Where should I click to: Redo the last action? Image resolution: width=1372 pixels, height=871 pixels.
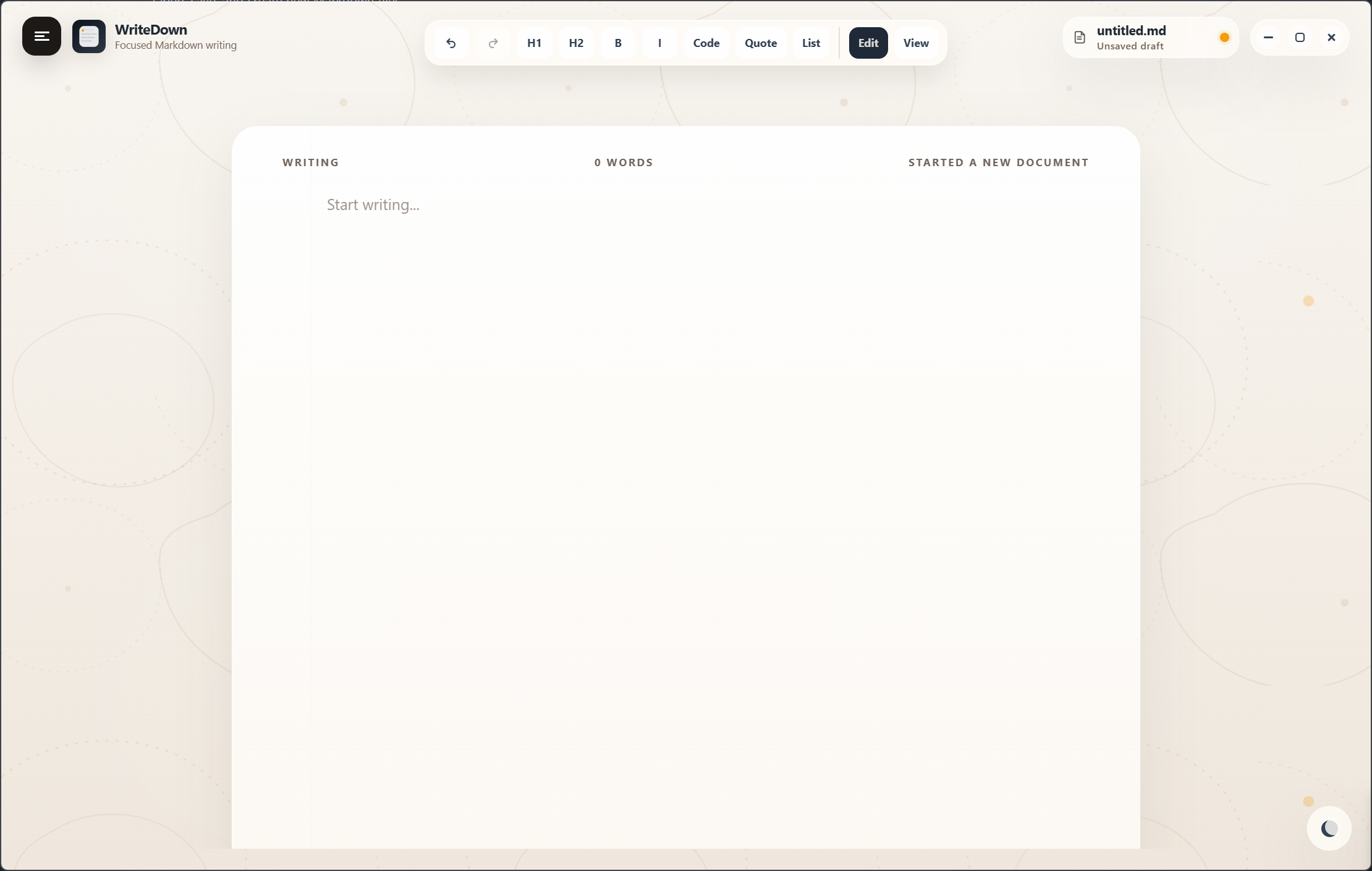point(493,43)
